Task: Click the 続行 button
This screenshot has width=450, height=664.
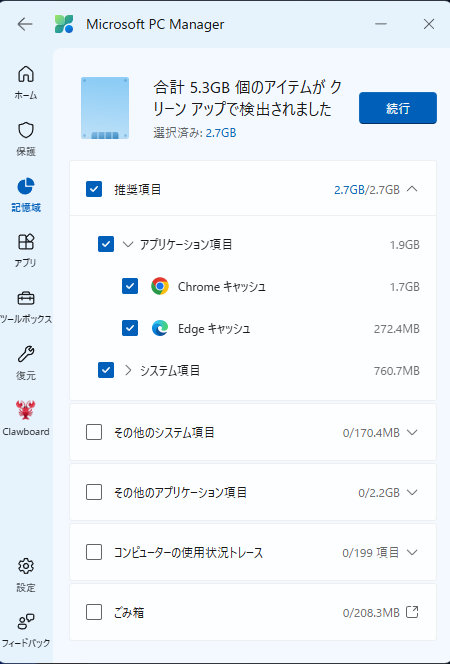Action: click(x=398, y=108)
